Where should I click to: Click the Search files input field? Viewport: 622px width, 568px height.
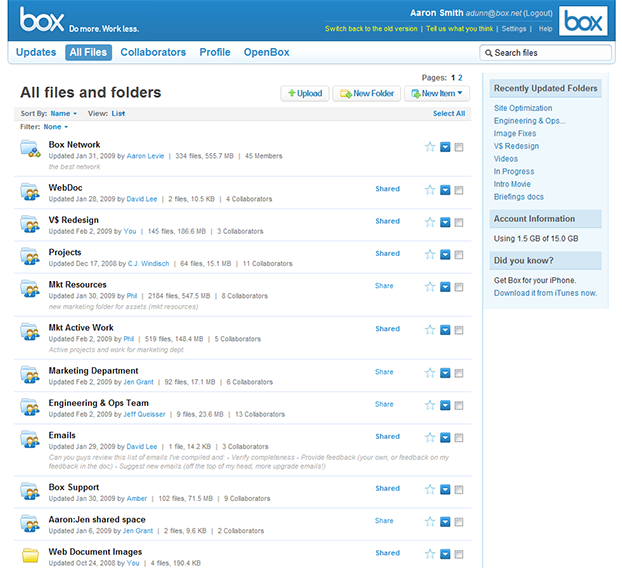pos(545,53)
